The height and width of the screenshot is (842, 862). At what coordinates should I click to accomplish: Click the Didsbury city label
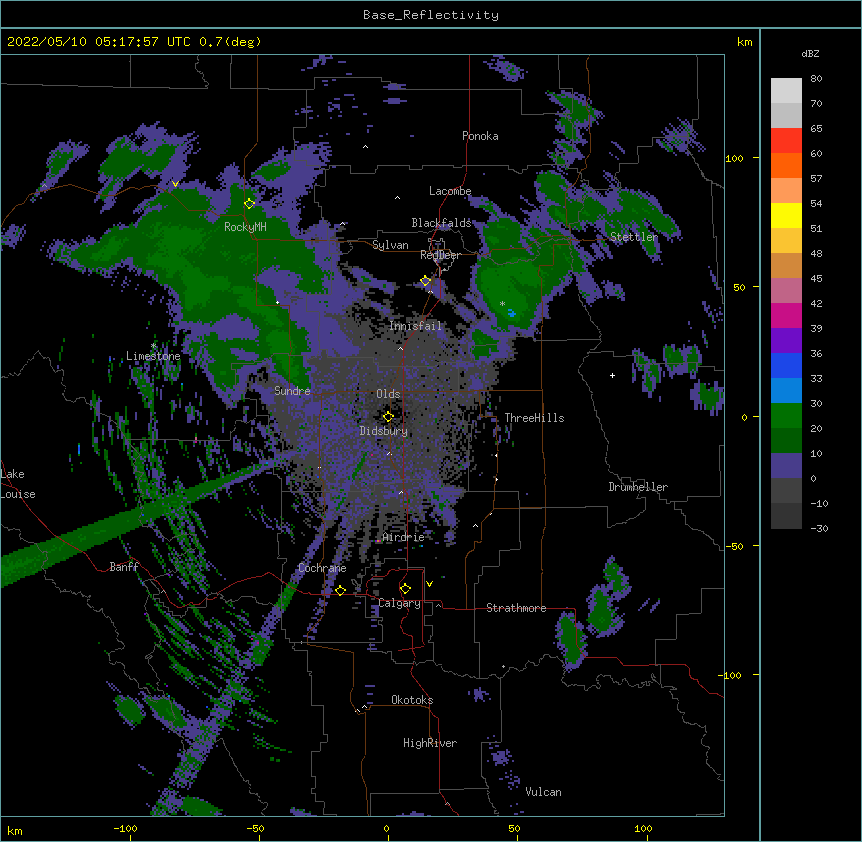tap(383, 431)
